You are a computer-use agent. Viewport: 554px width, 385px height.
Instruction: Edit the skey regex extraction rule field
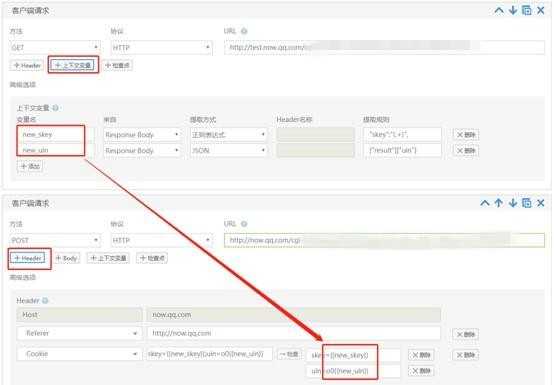tap(402, 135)
